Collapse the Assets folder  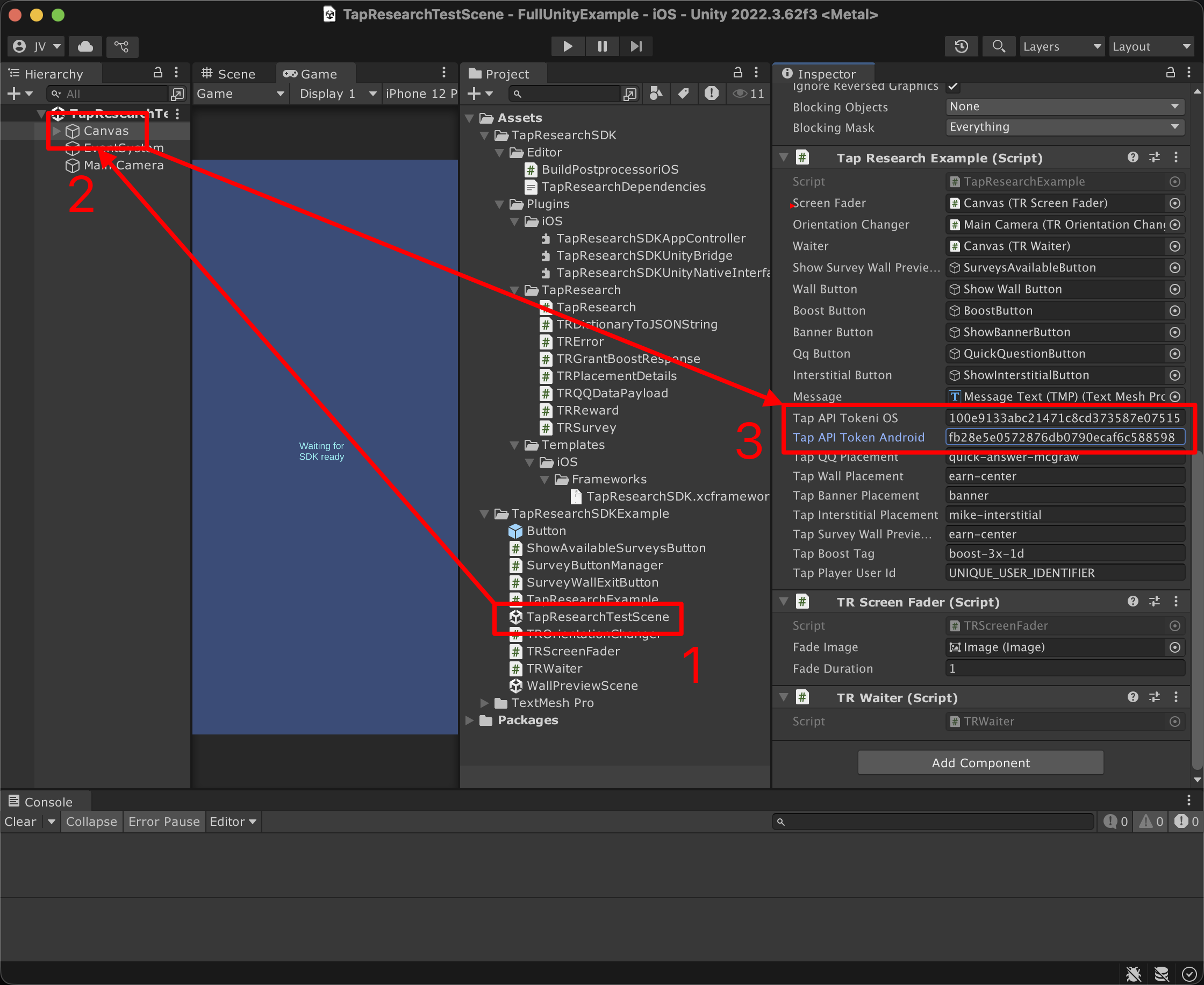pos(470,118)
